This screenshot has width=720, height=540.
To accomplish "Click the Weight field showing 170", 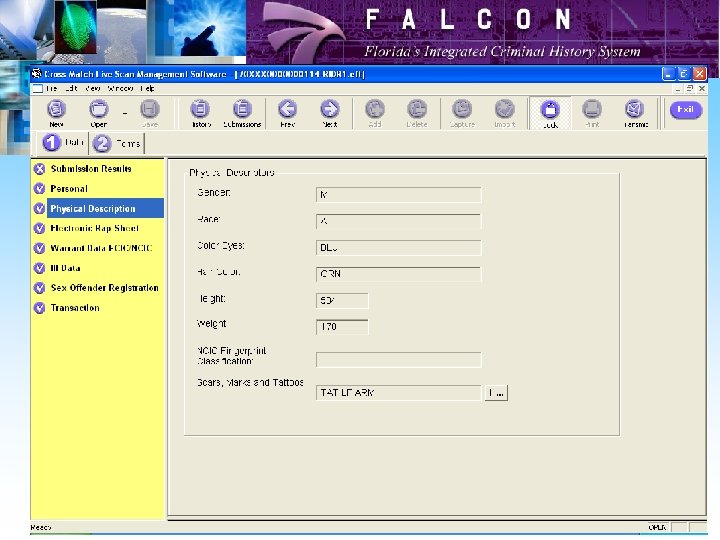I will (342, 327).
